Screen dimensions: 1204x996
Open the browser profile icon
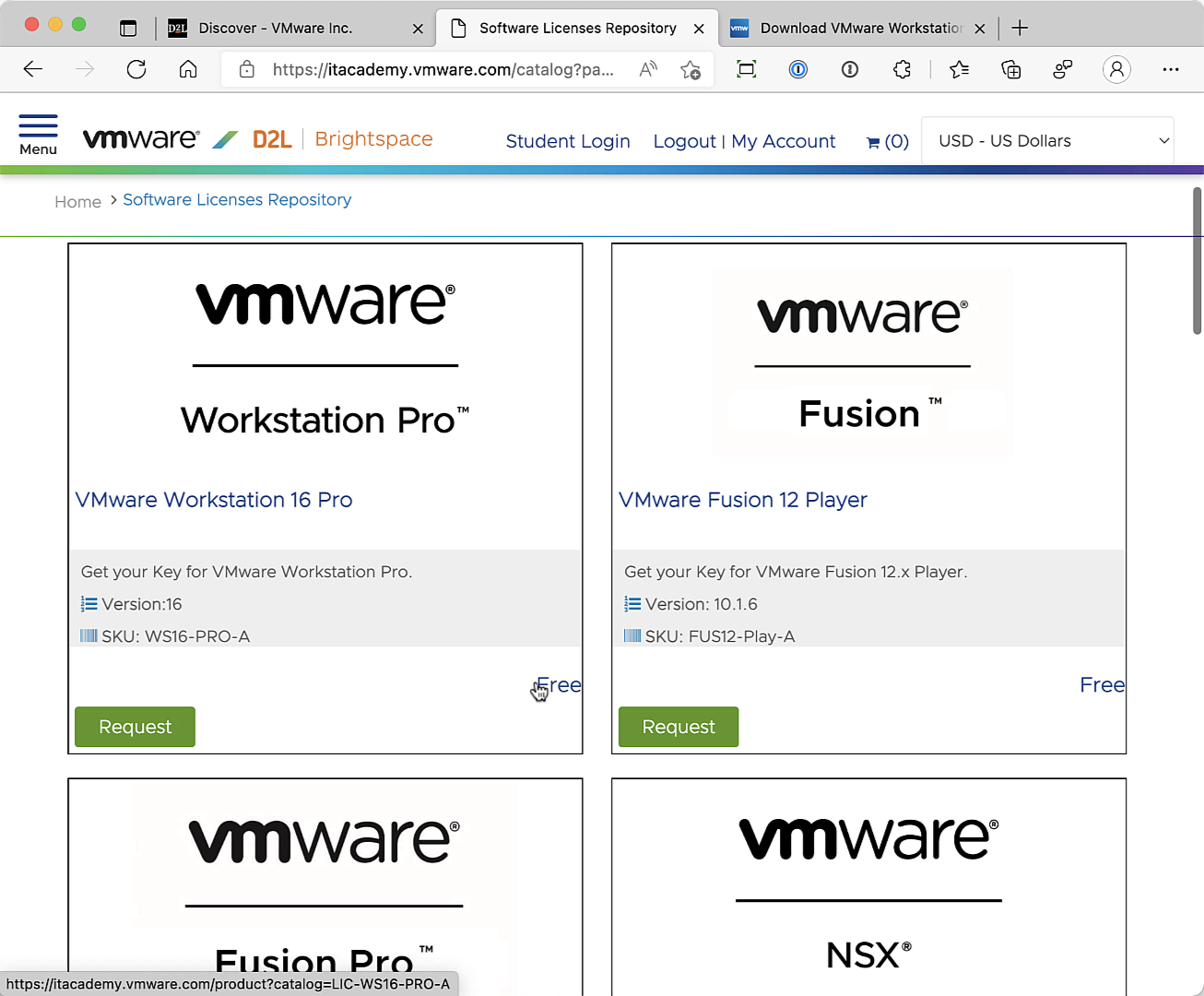pyautogui.click(x=1116, y=69)
